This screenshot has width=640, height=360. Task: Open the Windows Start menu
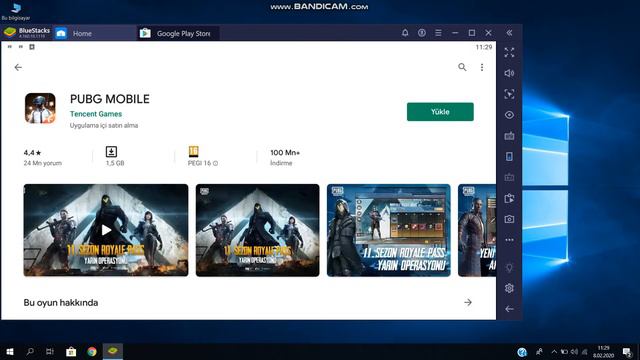pyautogui.click(x=10, y=351)
